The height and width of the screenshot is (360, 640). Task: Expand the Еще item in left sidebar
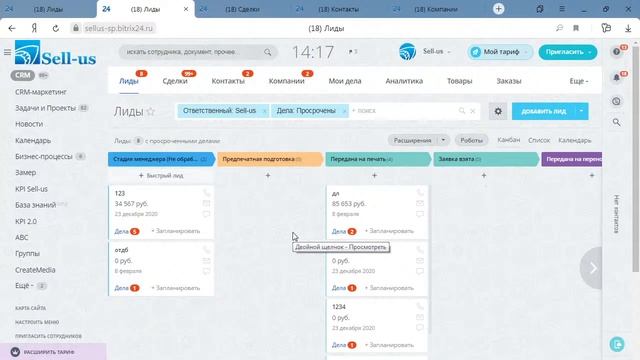point(24,286)
